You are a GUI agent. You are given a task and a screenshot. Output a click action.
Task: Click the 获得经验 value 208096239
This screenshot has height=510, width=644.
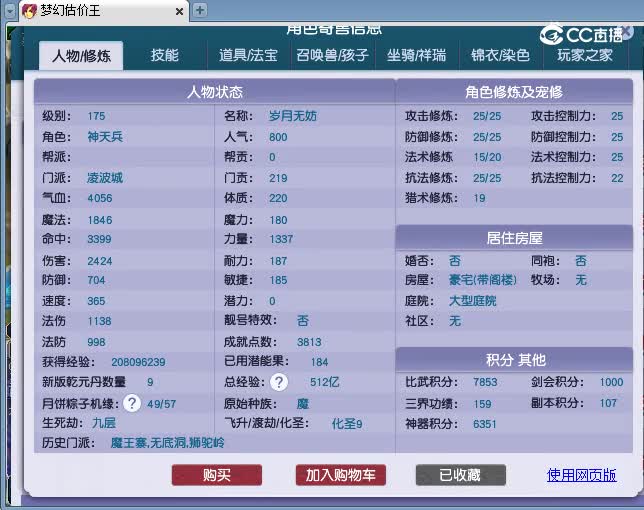[x=138, y=362]
